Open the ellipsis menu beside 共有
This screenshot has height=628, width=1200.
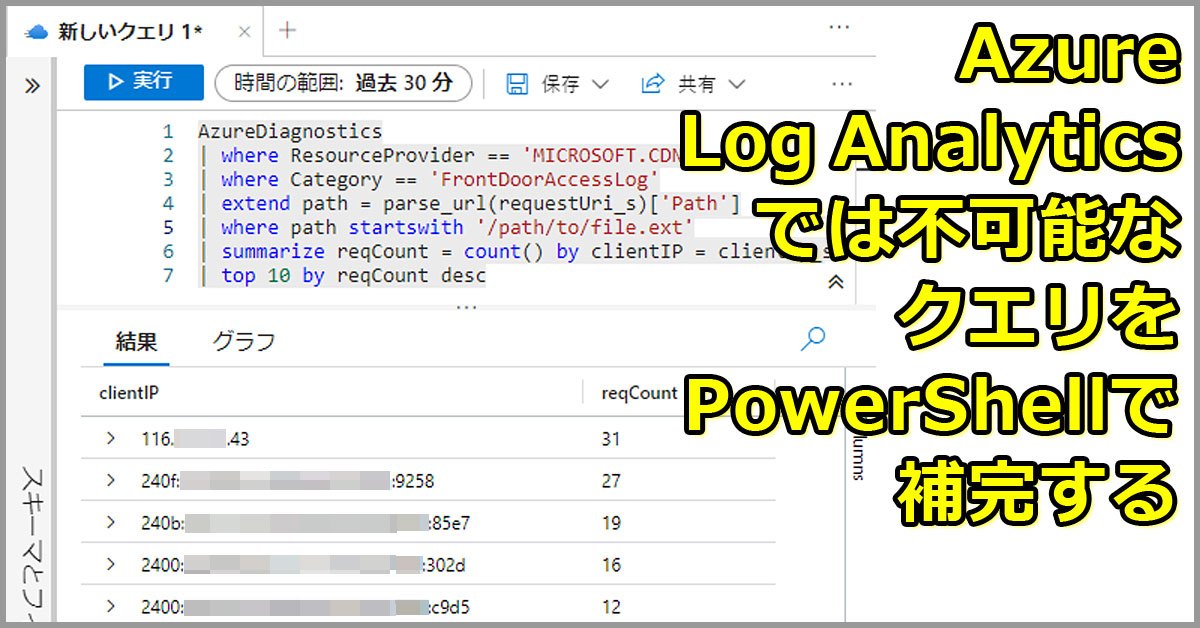click(x=840, y=83)
